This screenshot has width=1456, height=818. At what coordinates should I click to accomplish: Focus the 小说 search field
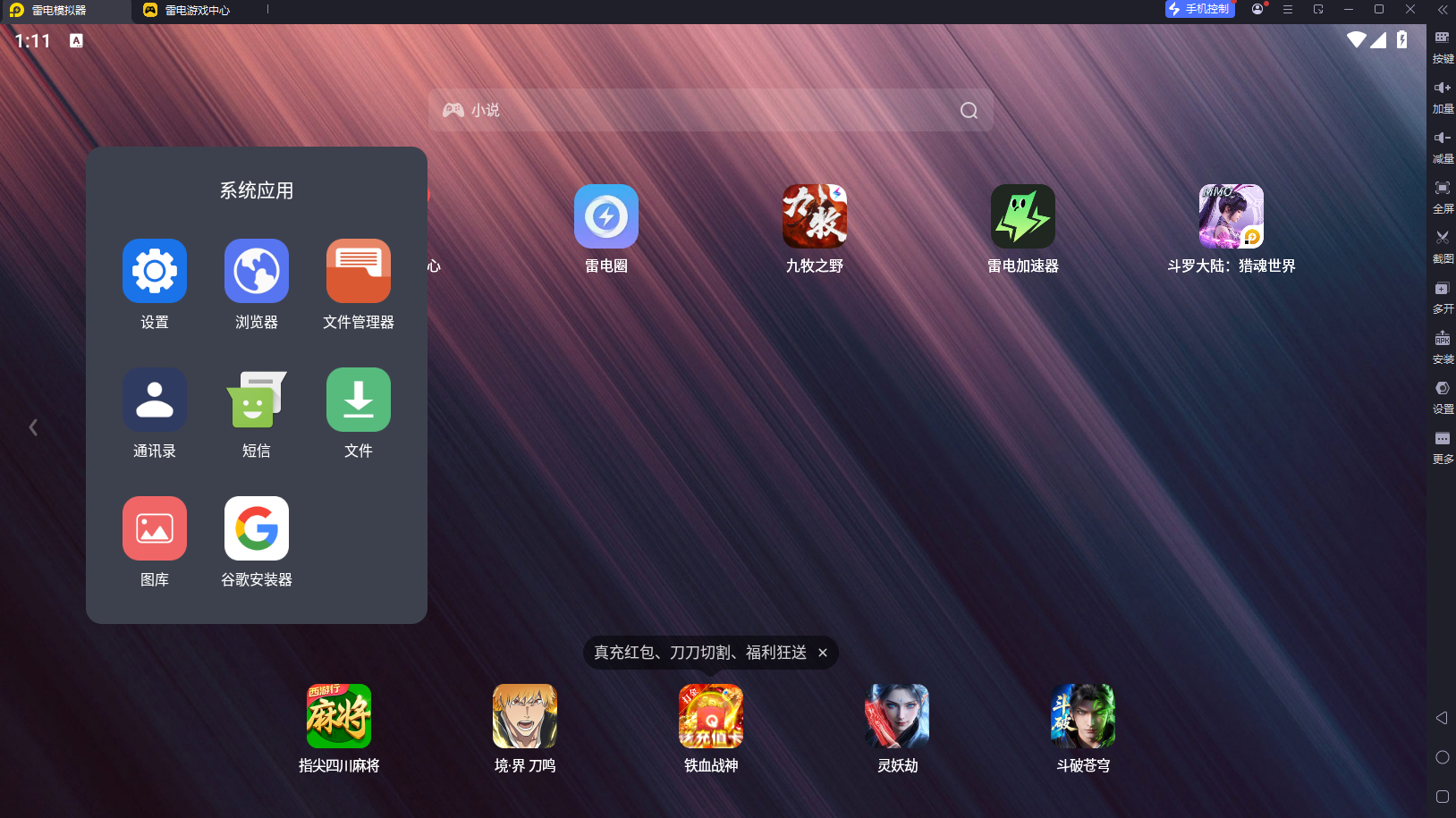coord(710,110)
